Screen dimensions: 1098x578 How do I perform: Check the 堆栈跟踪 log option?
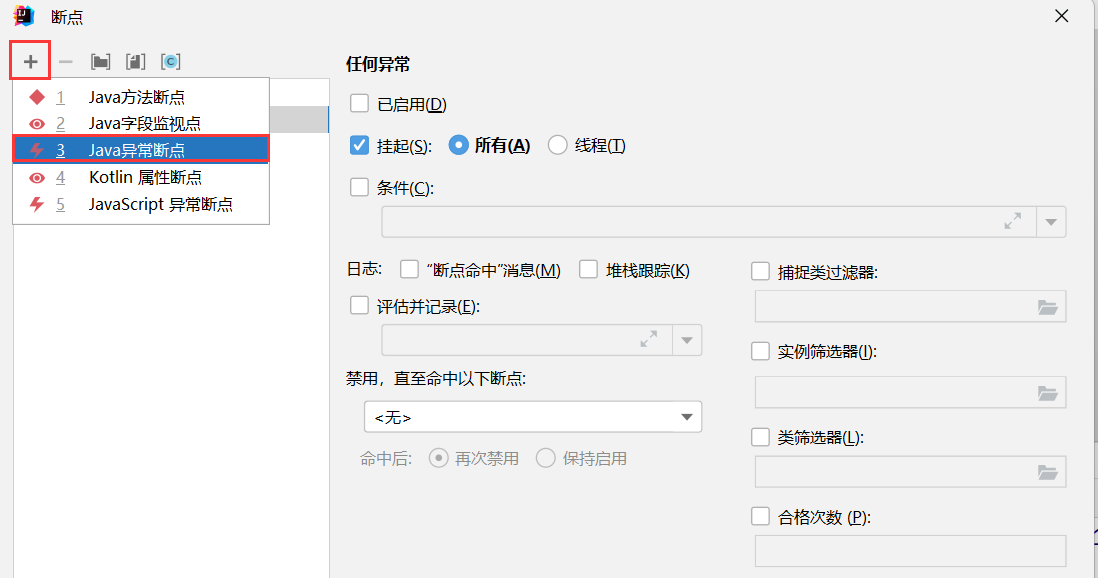[x=588, y=269]
